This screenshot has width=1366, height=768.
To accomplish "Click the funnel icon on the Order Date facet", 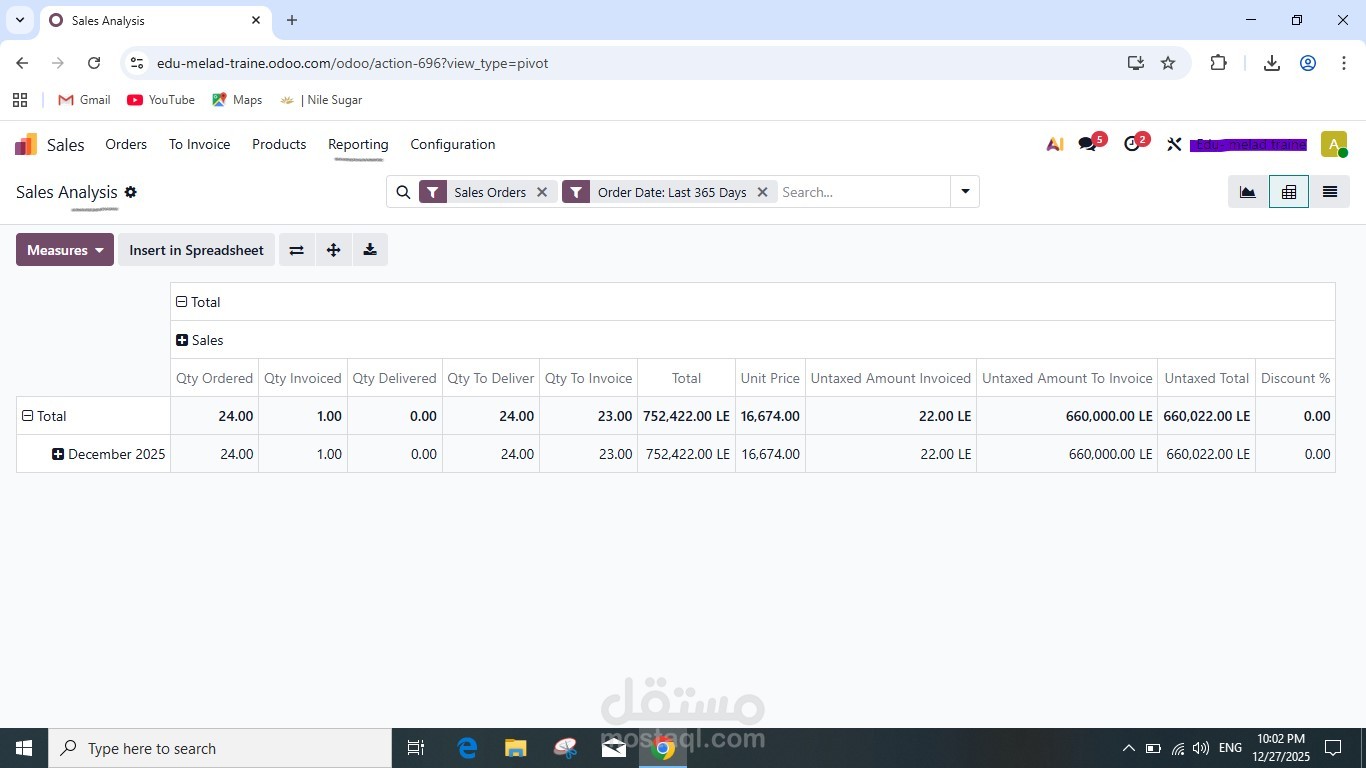I will [x=576, y=192].
